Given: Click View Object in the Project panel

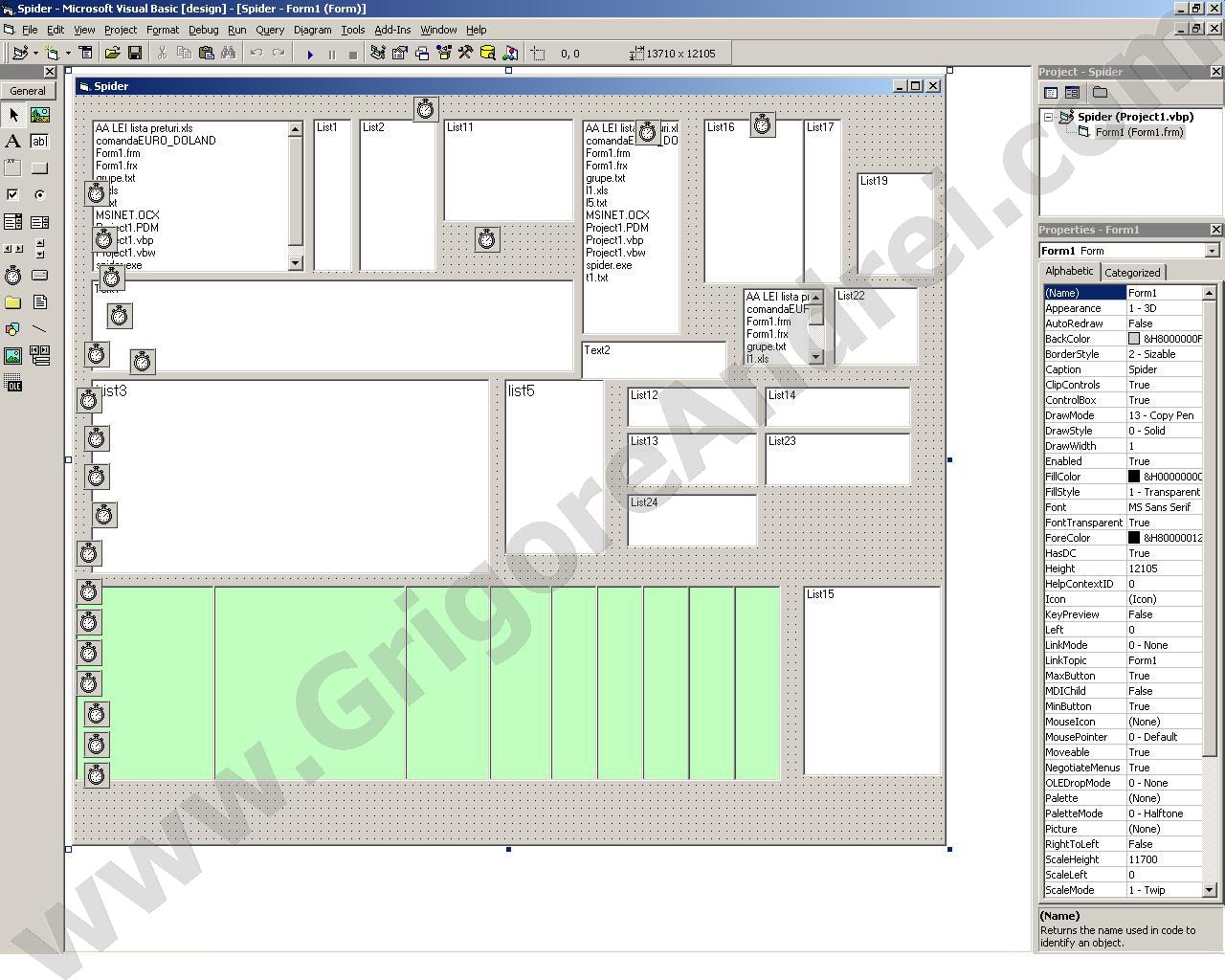Looking at the screenshot, I should pos(1072,93).
